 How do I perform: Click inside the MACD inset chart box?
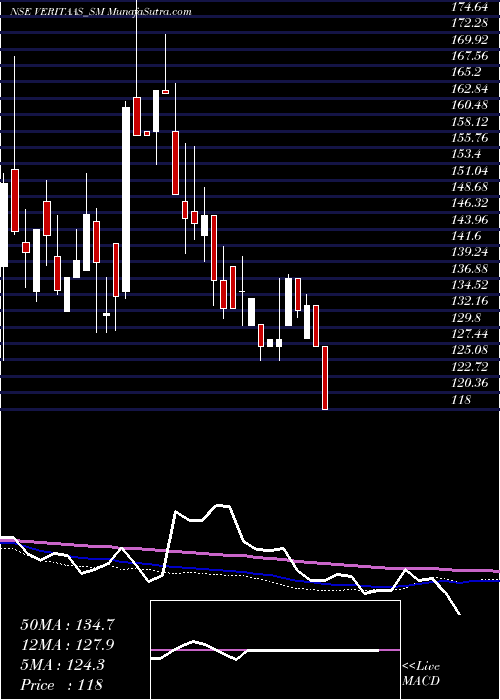[x=275, y=650]
